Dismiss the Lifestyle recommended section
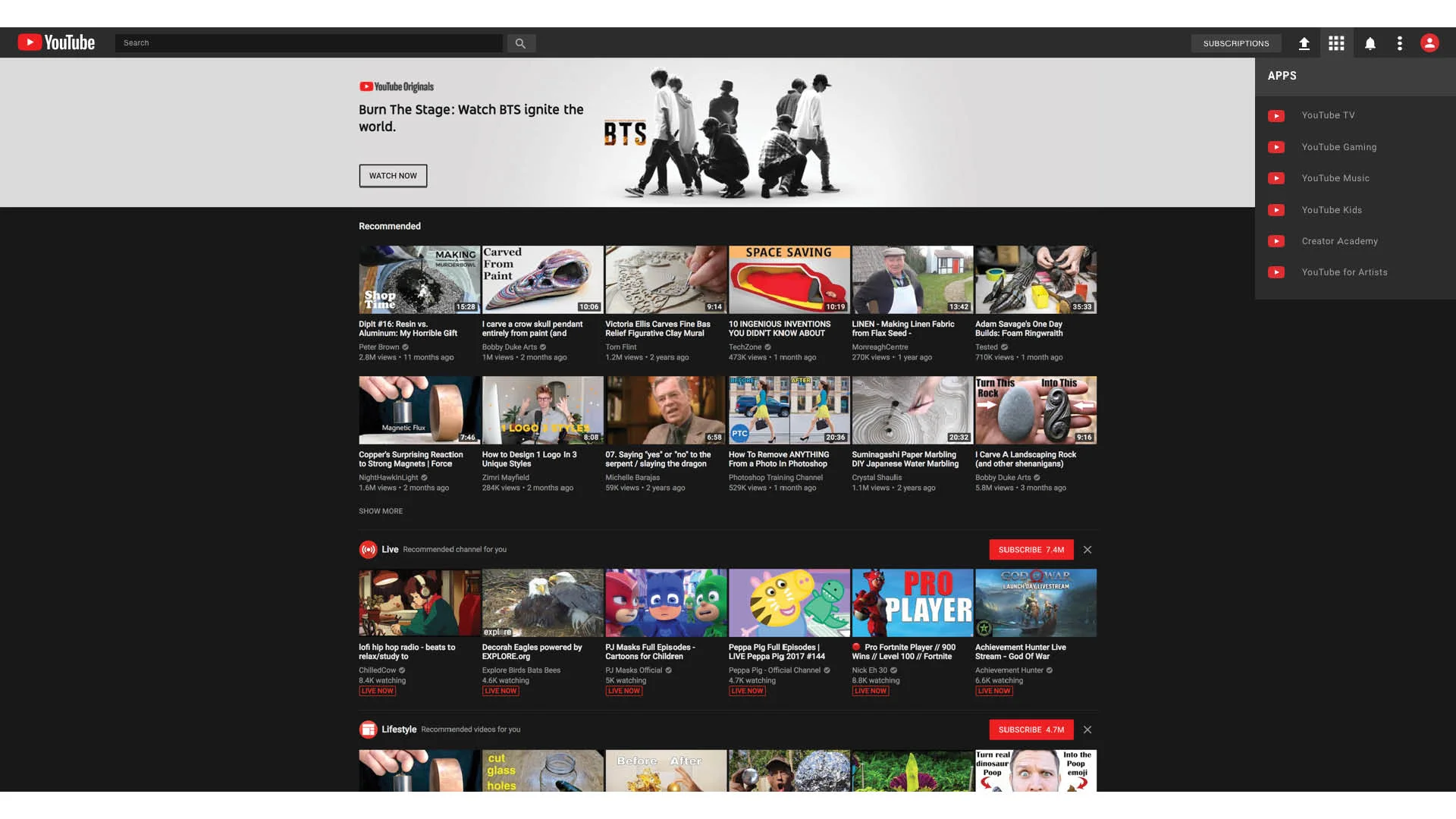1456x819 pixels. pyautogui.click(x=1087, y=730)
